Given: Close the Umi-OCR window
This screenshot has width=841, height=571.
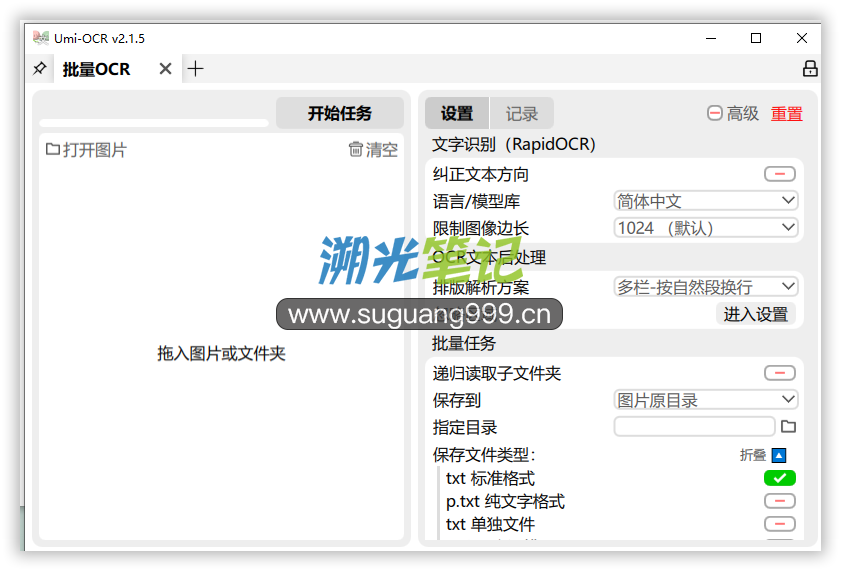Looking at the screenshot, I should click(x=801, y=38).
